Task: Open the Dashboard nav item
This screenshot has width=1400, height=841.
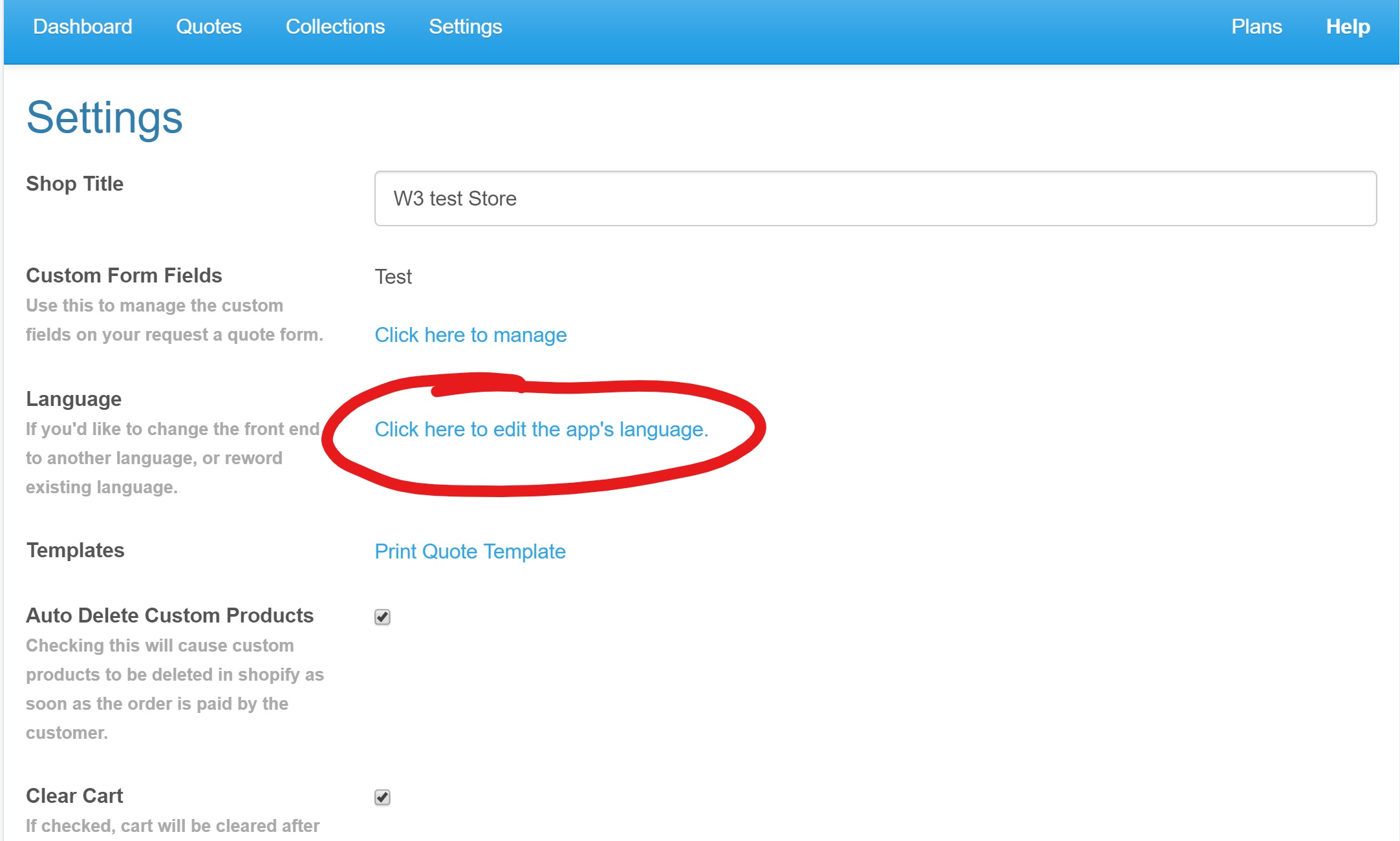Action: click(83, 27)
